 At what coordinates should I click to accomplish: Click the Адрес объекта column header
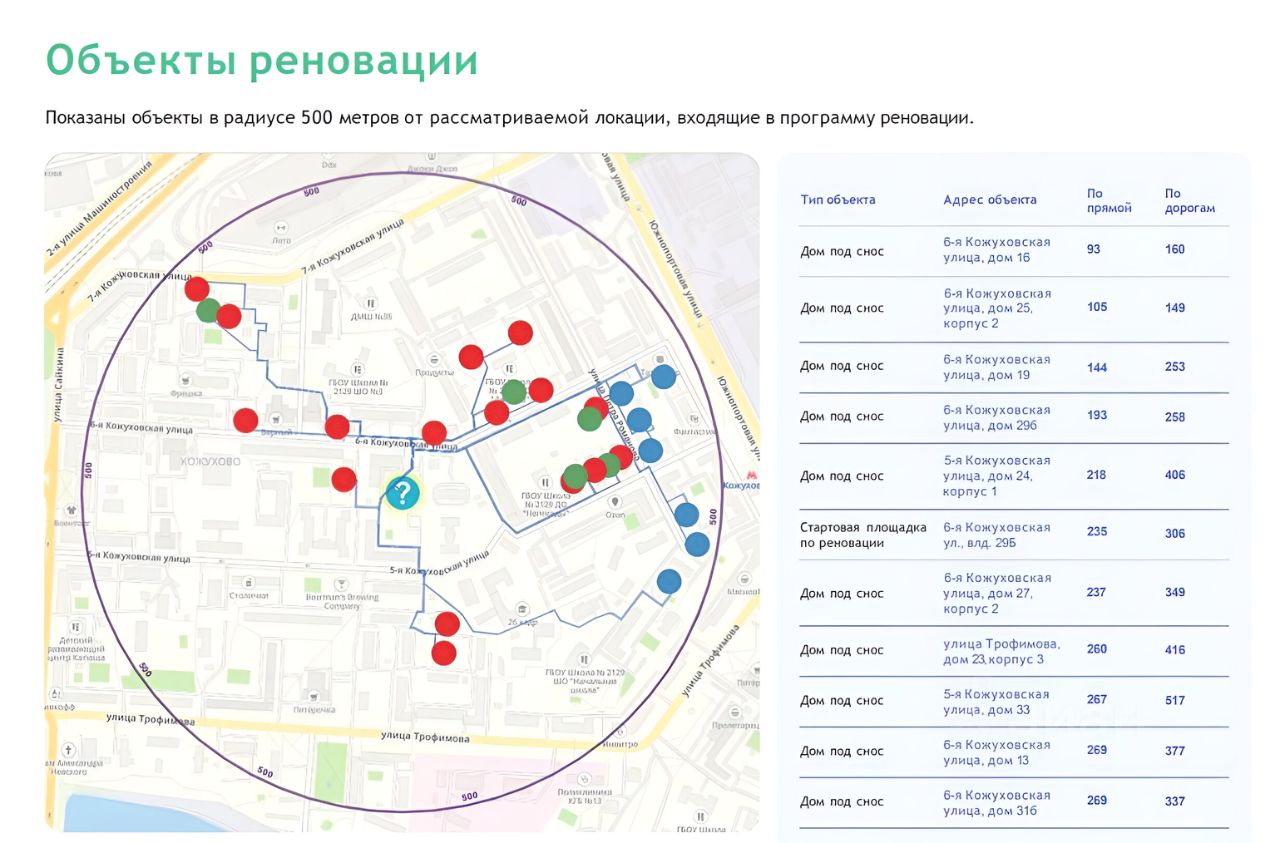pos(990,200)
